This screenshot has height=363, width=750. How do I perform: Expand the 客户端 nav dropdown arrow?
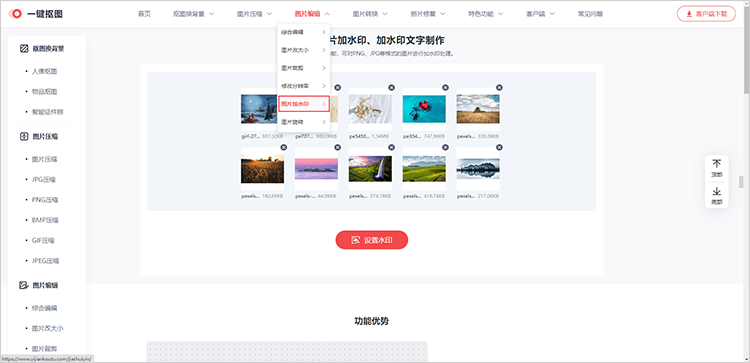[x=552, y=14]
